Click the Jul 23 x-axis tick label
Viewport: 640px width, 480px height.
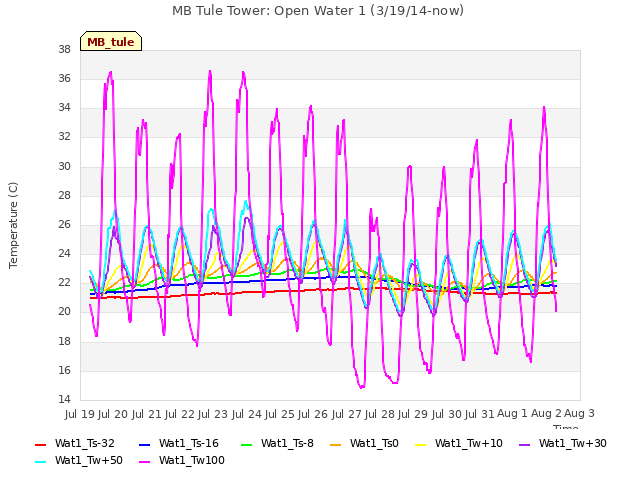(213, 414)
